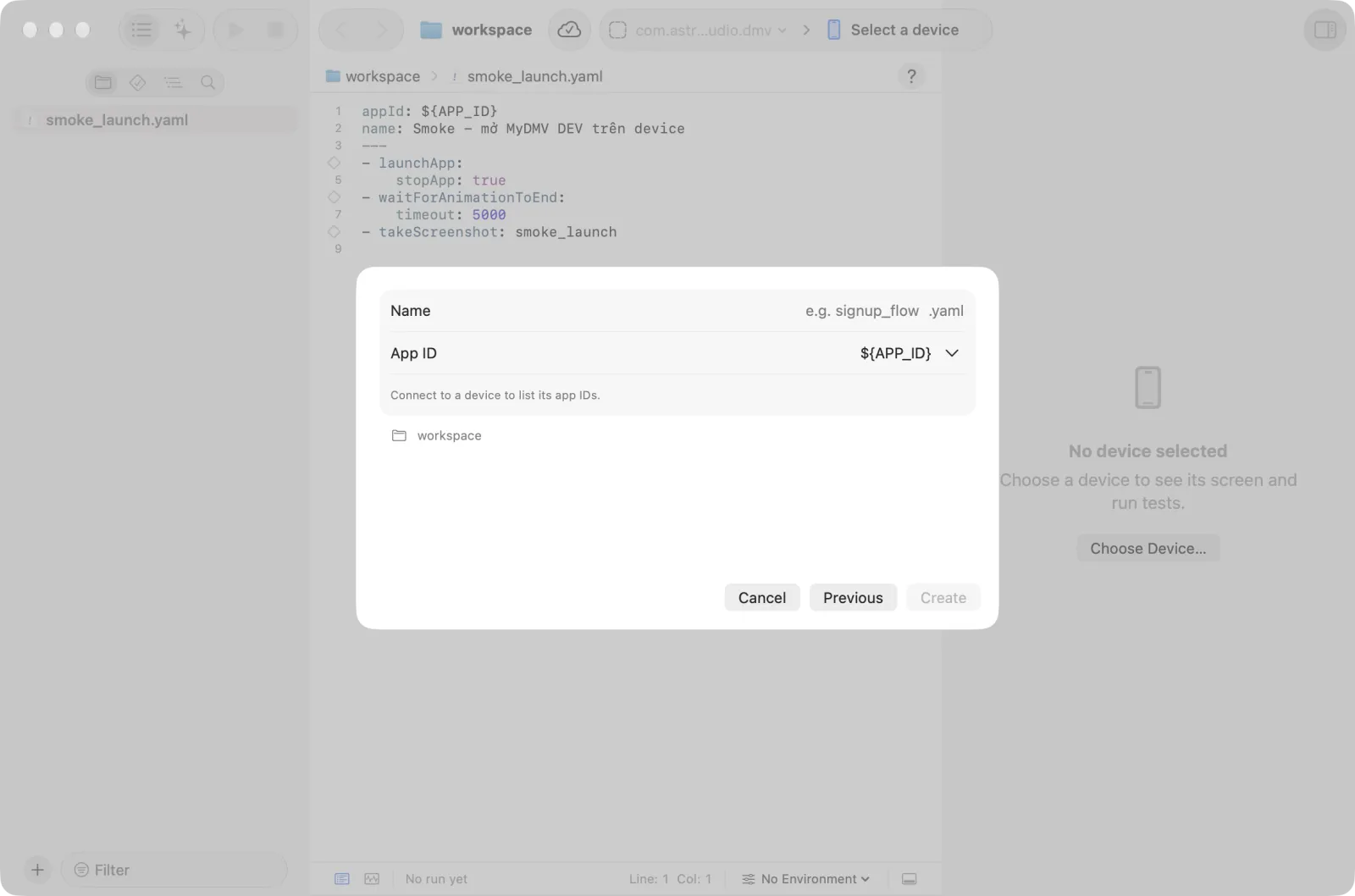Switch to text editor view icon
Screen dimensions: 1355x896
[342, 879]
